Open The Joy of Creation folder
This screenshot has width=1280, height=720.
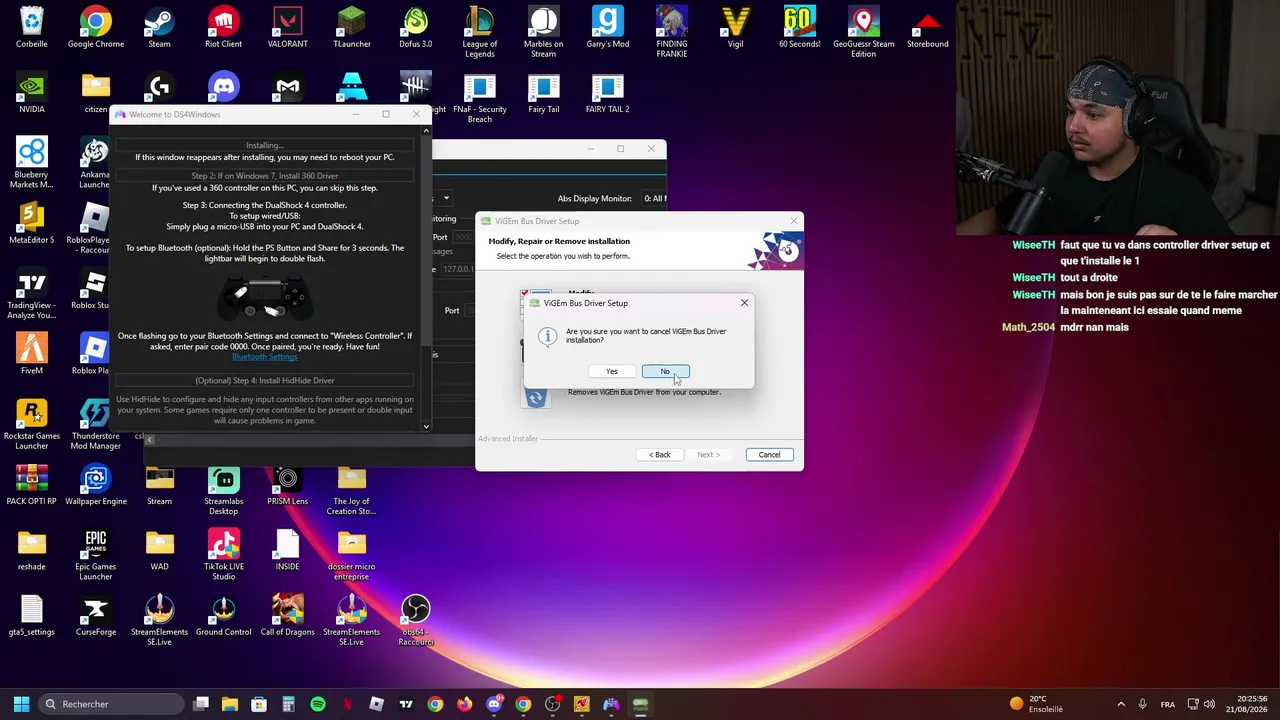click(351, 490)
